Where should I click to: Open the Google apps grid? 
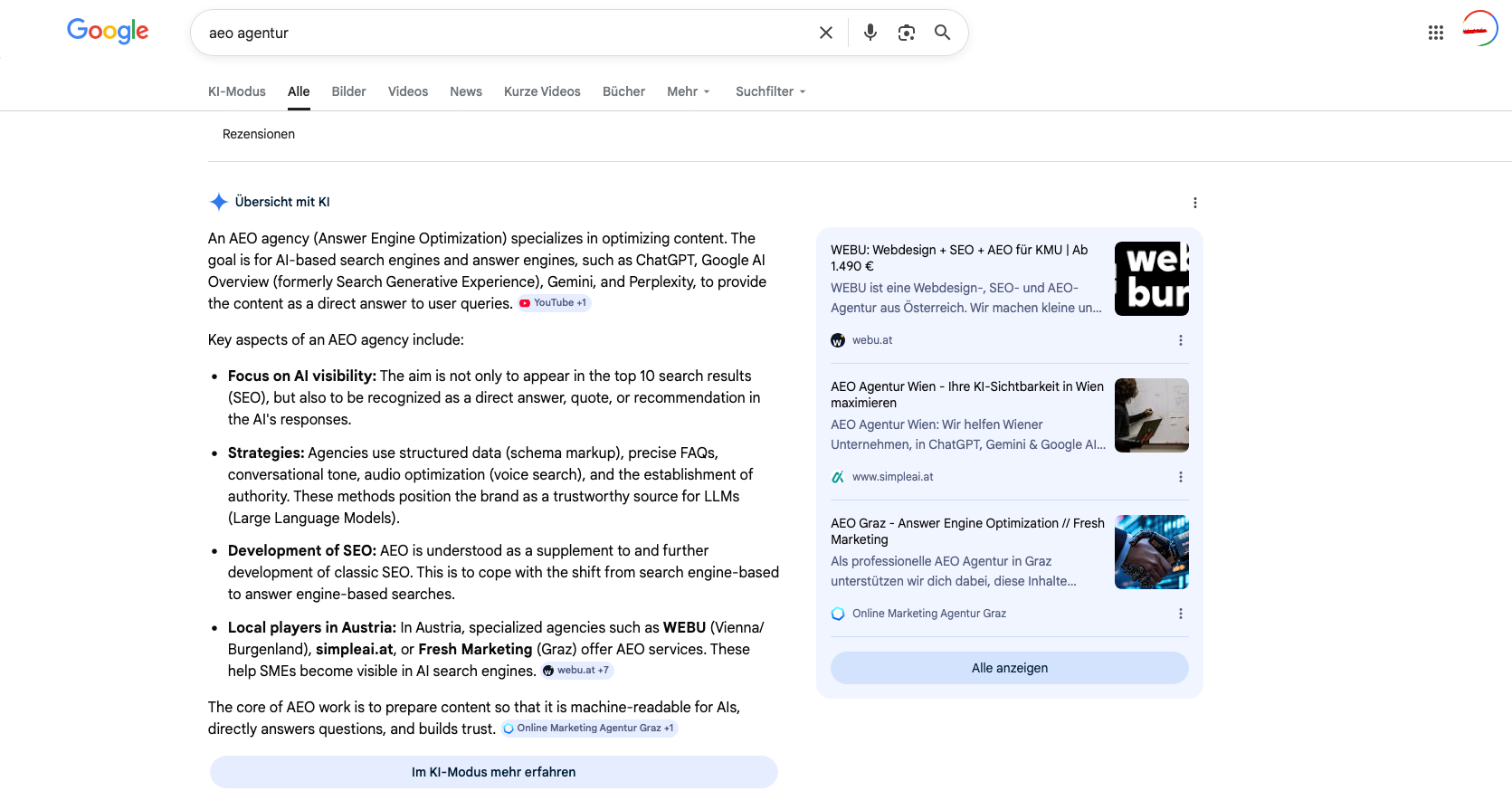(1435, 33)
